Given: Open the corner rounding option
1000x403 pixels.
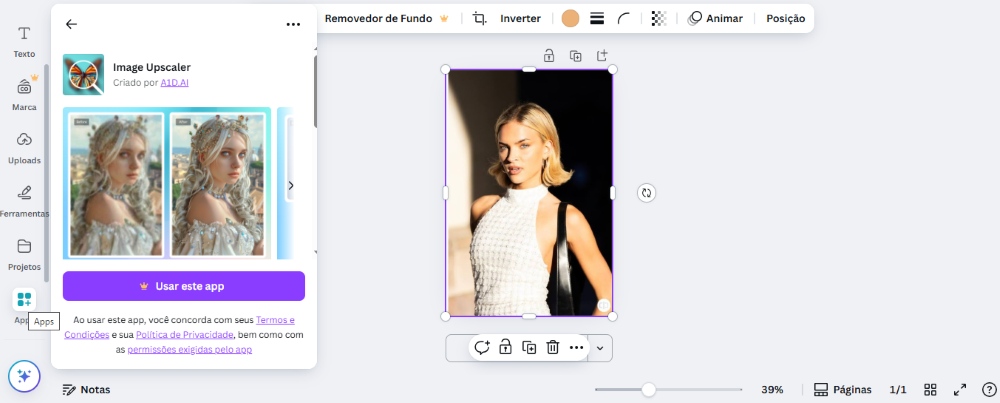Looking at the screenshot, I should click(624, 18).
